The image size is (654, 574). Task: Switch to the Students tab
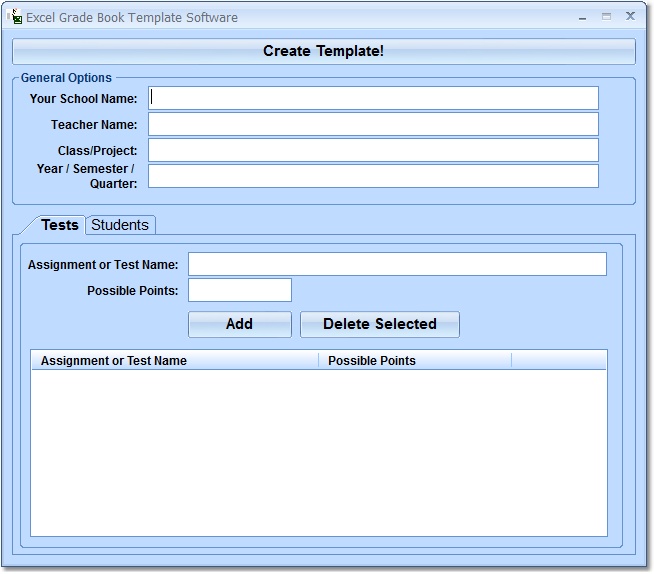pyautogui.click(x=120, y=225)
